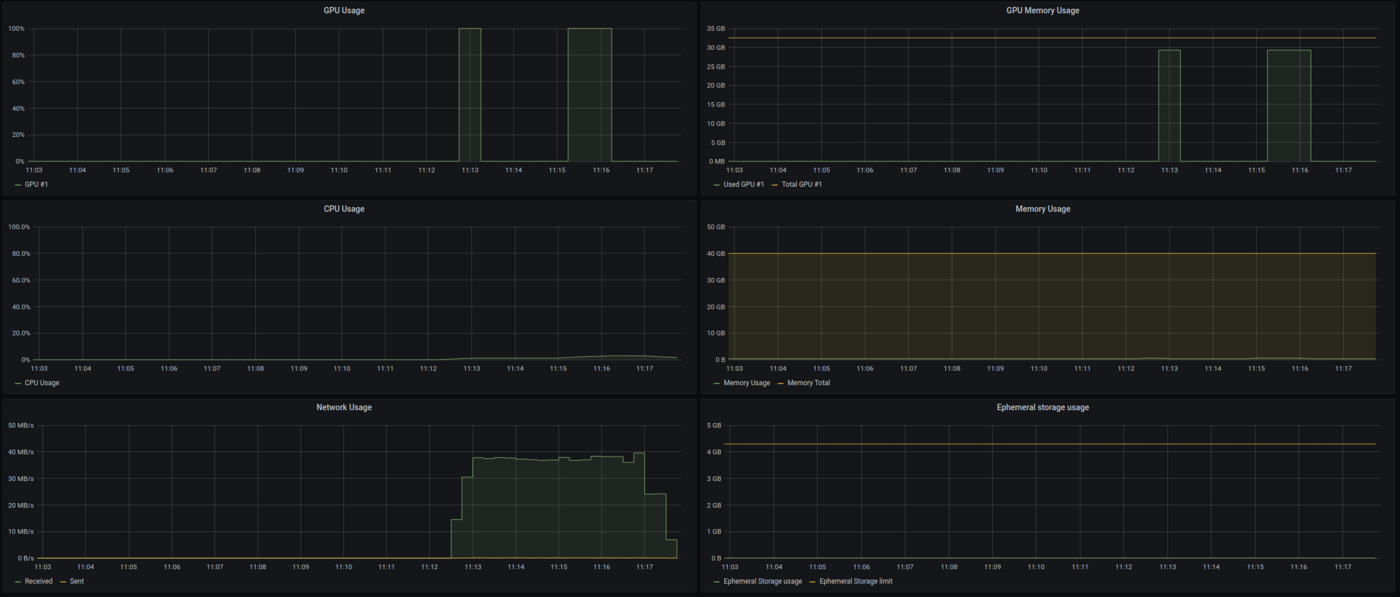Show only the Memory Total legend series
Viewport: 1400px width, 597px height.
(808, 382)
